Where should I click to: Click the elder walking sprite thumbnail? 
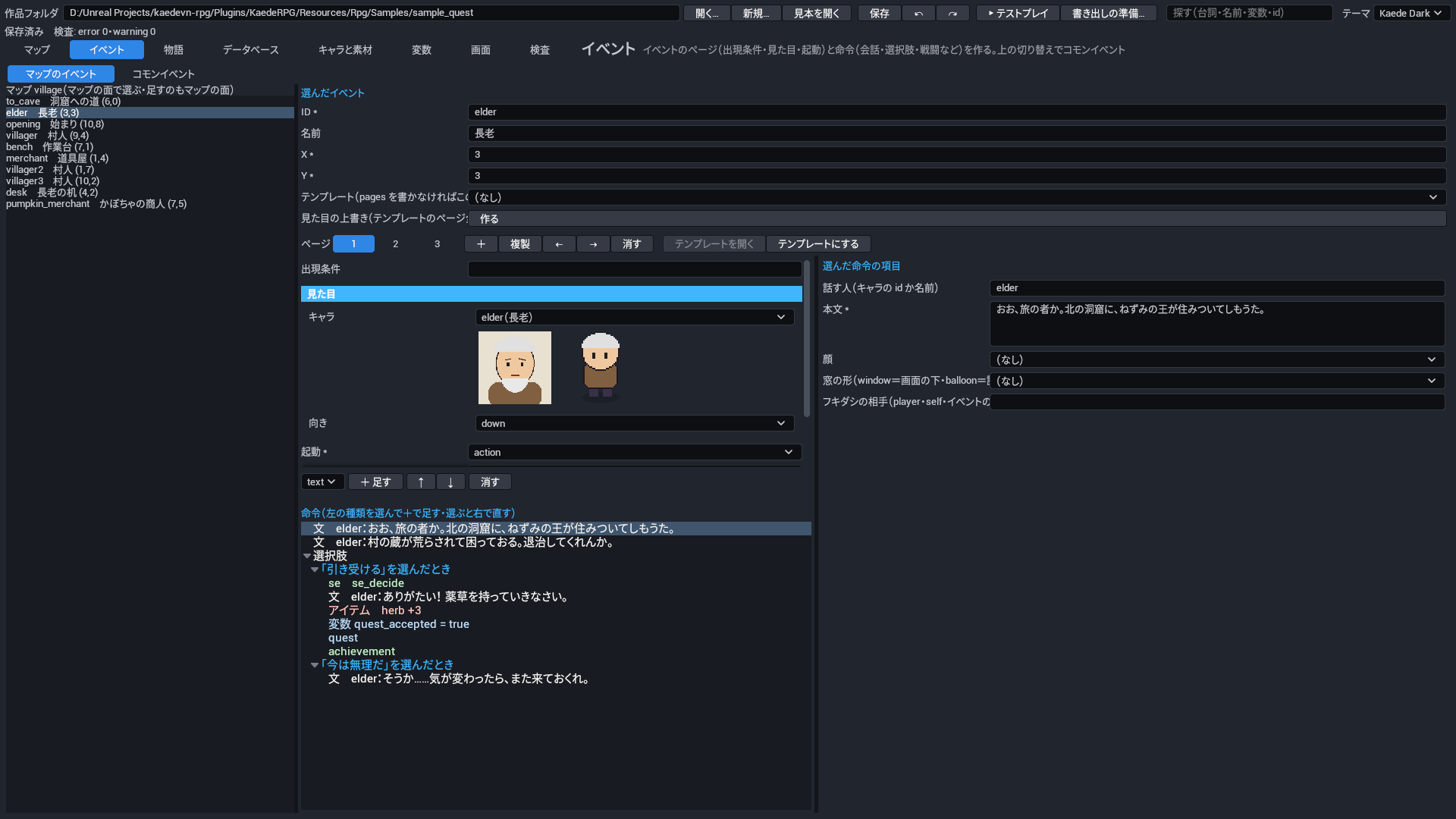[601, 368]
